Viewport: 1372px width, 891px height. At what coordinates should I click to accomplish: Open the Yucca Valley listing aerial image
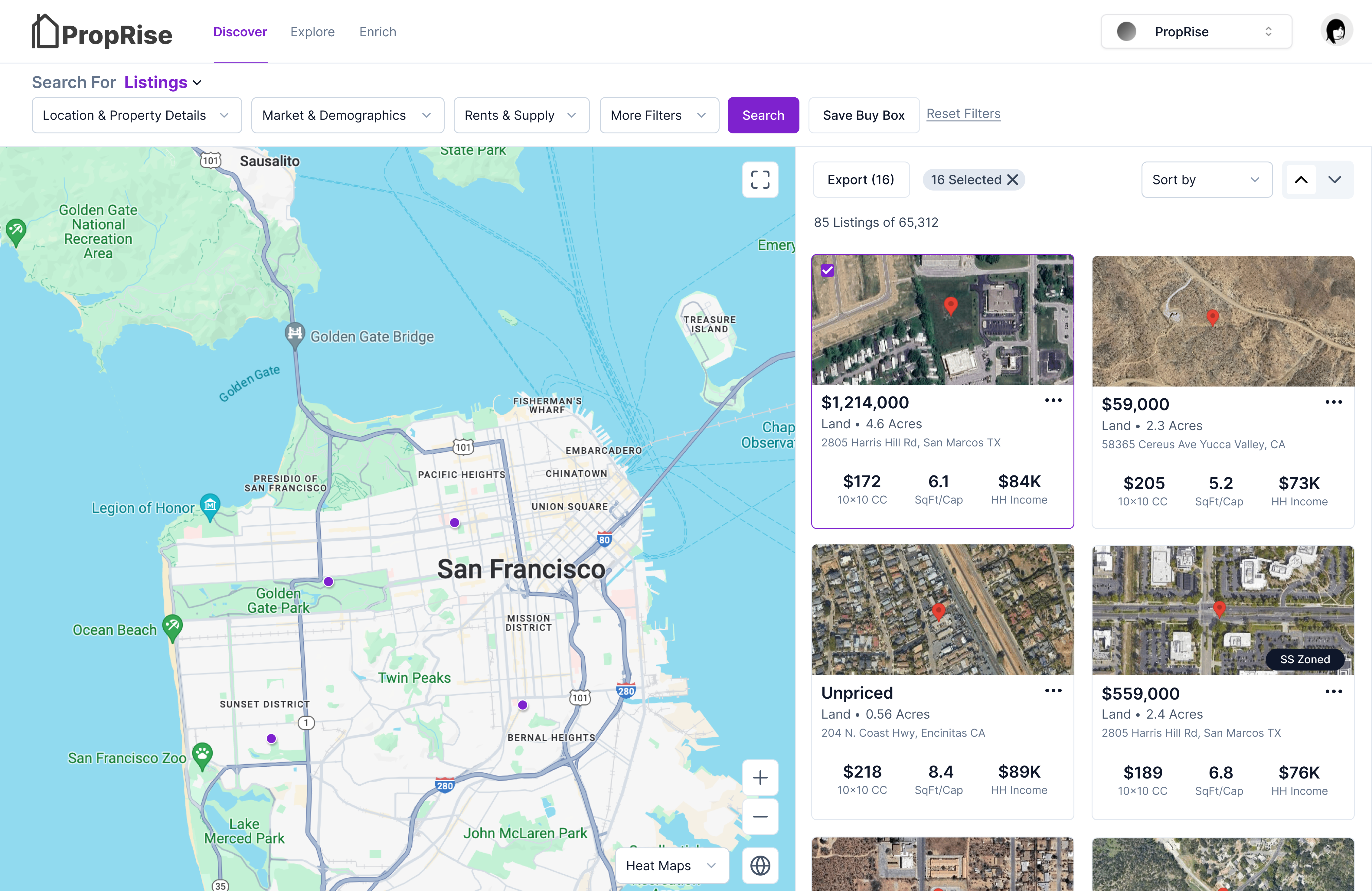(x=1223, y=321)
